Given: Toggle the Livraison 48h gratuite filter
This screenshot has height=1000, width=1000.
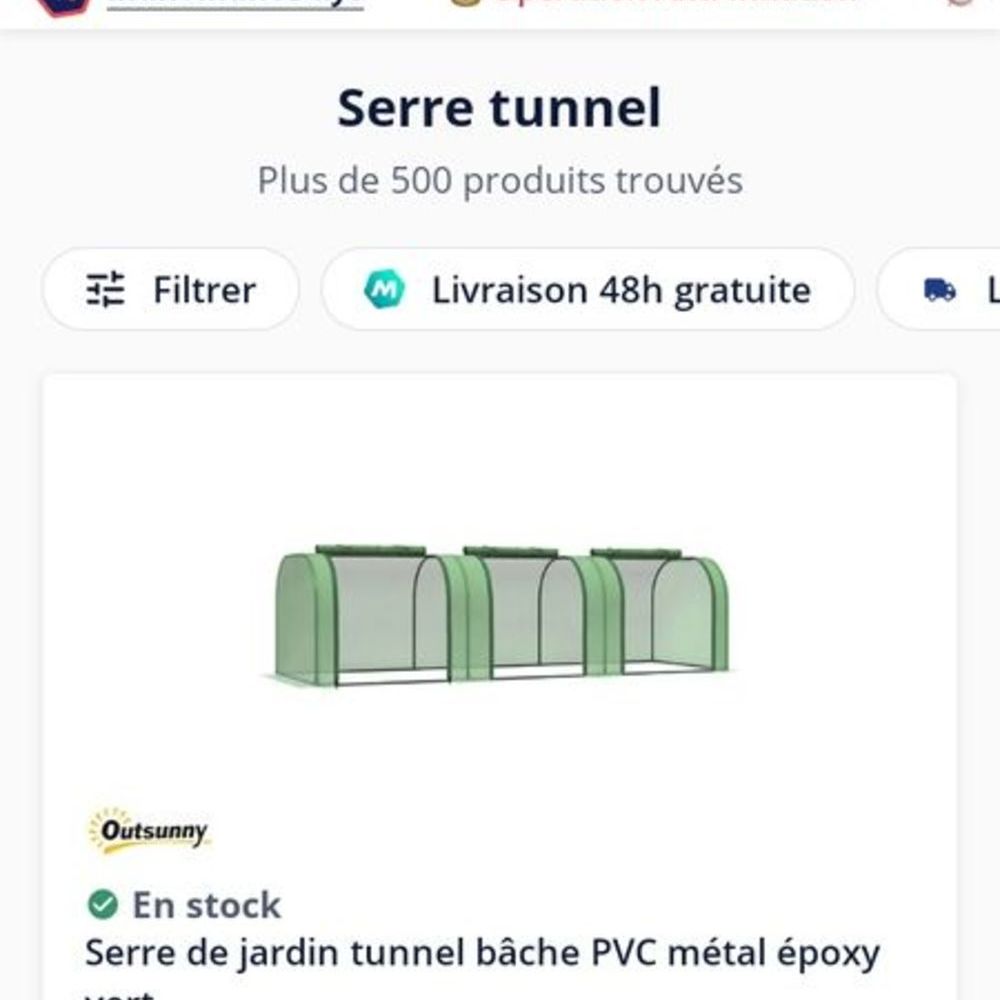Looking at the screenshot, I should pyautogui.click(x=588, y=290).
